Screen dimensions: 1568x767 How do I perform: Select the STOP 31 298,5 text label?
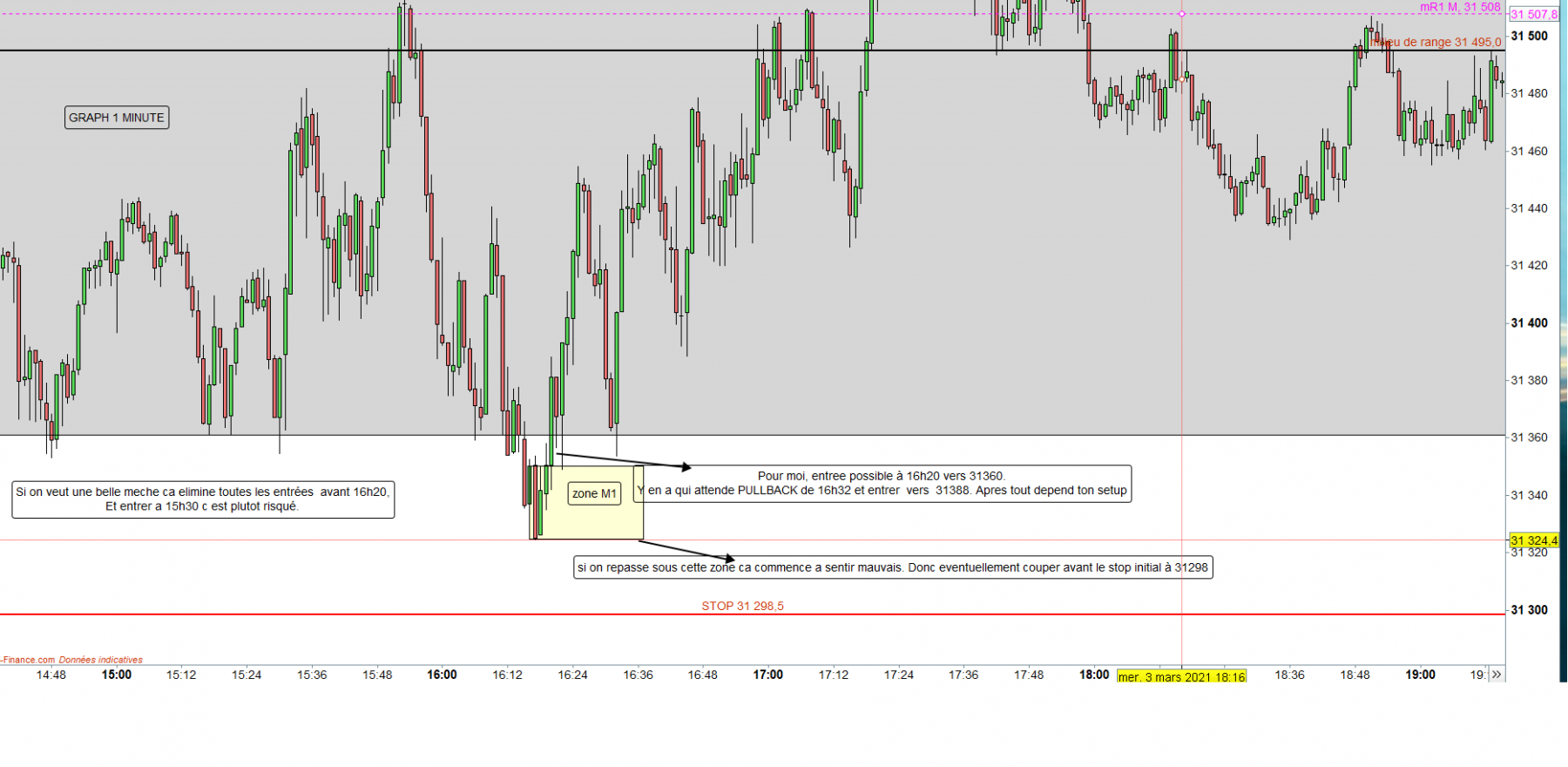742,606
